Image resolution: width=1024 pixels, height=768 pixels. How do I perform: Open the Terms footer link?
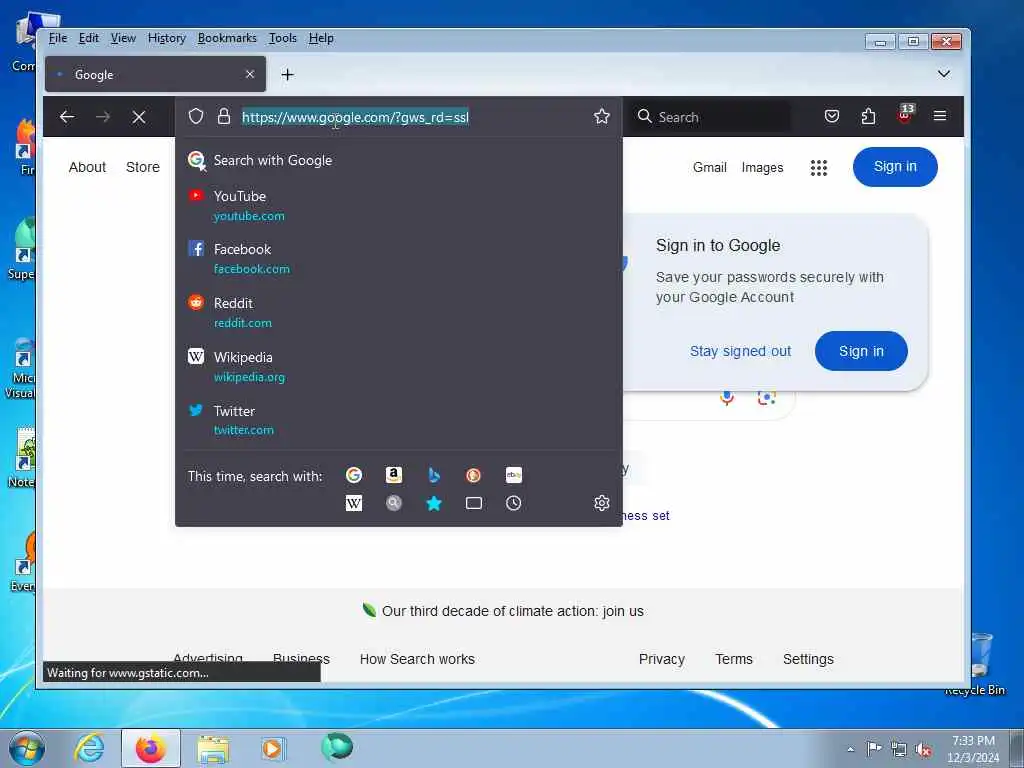[733, 659]
